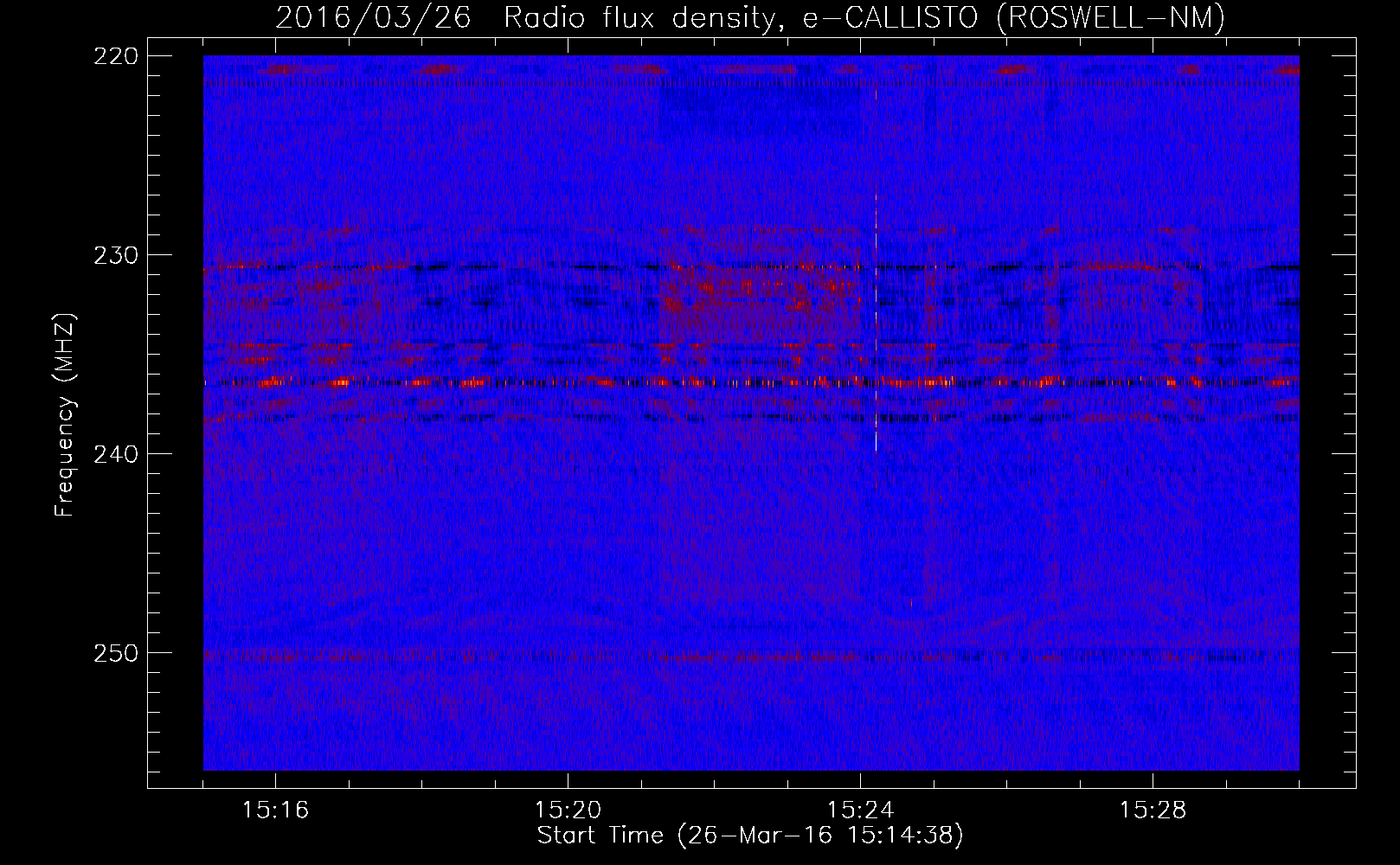
Task: Click the "Frequency (MHZ)" y-axis label
Action: click(65, 415)
